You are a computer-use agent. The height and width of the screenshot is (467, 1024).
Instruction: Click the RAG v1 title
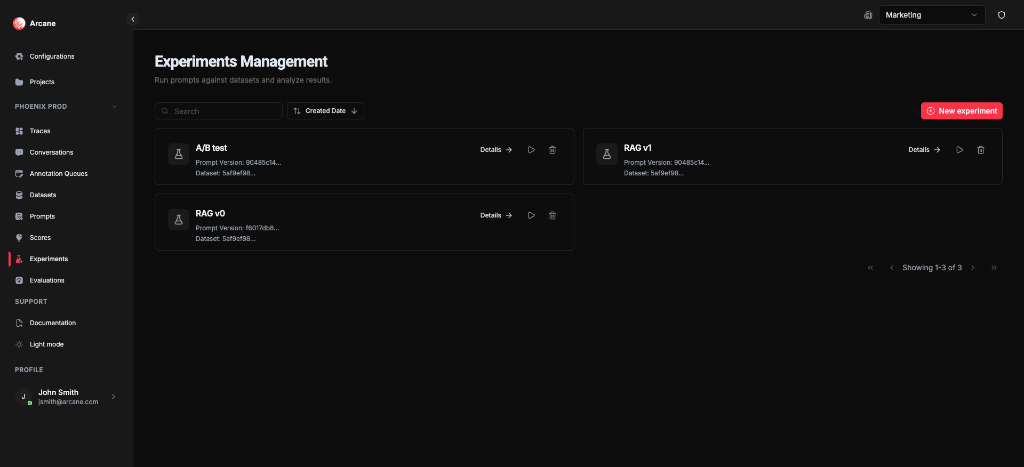tap(638, 148)
